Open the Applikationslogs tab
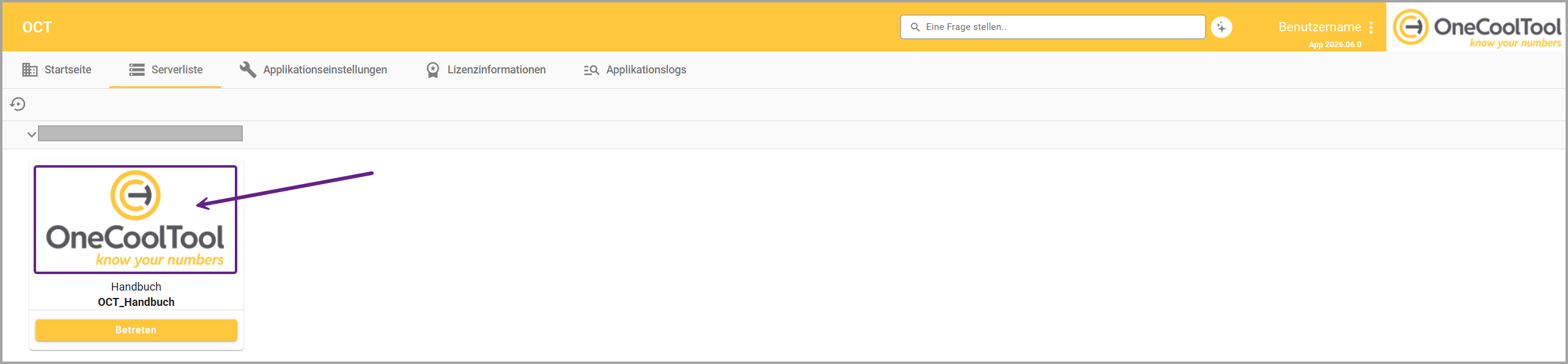 635,70
